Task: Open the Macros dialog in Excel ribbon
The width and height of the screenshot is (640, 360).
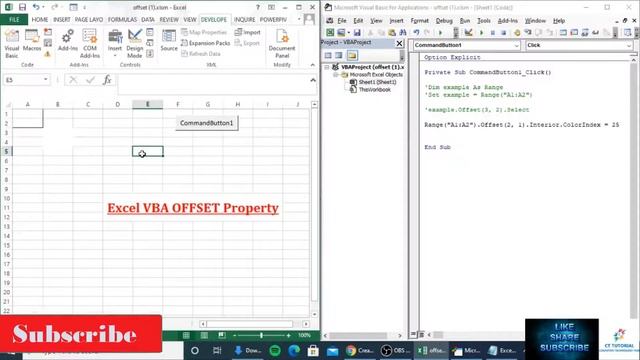Action: point(32,41)
